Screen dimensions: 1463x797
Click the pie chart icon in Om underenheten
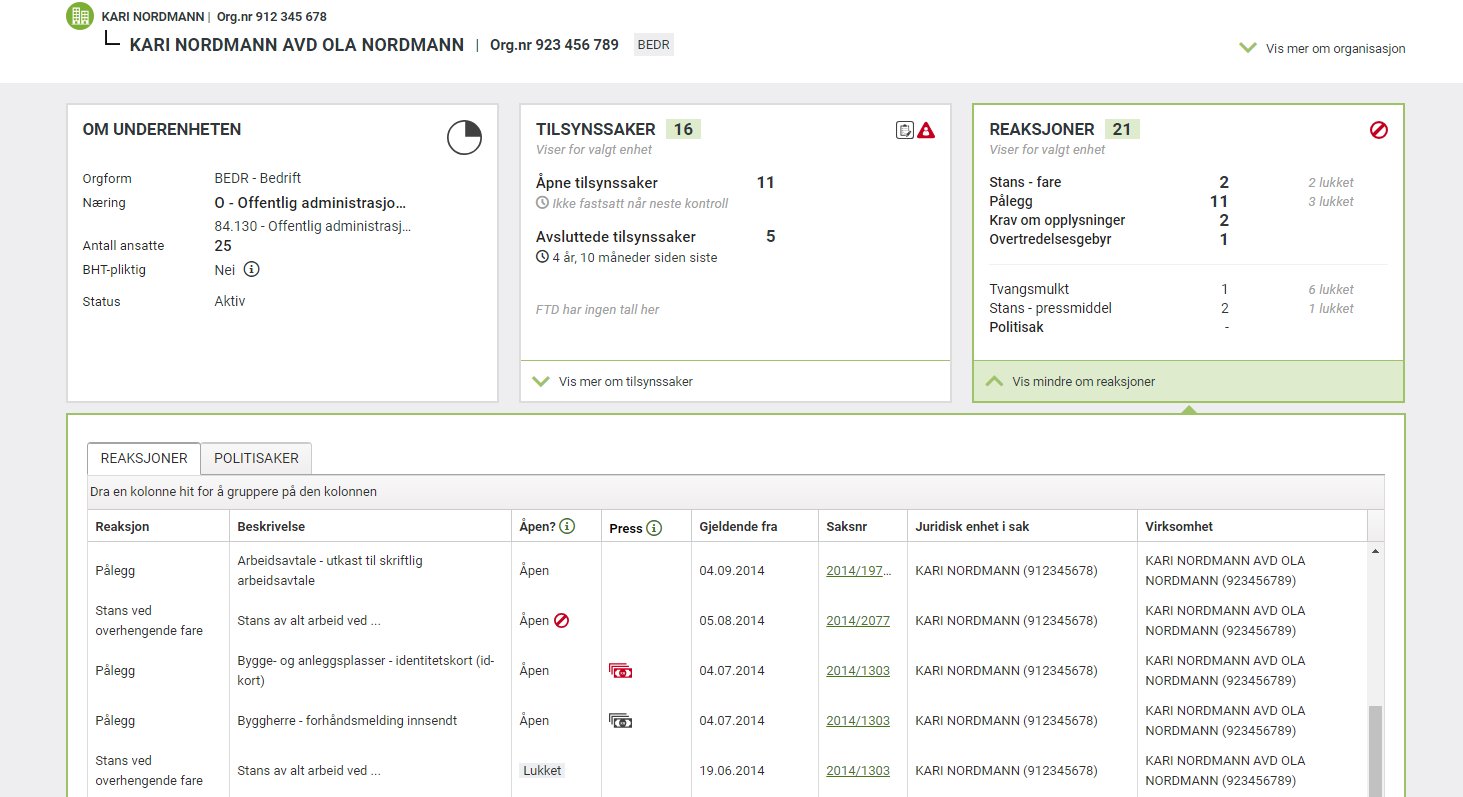point(464,137)
